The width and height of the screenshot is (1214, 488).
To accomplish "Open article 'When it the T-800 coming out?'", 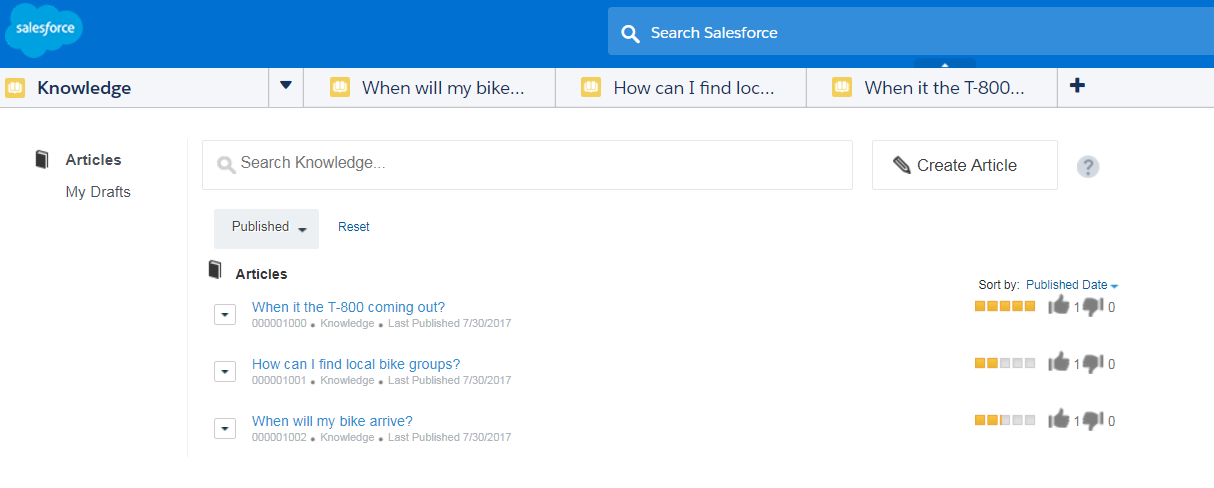I will coord(348,307).
